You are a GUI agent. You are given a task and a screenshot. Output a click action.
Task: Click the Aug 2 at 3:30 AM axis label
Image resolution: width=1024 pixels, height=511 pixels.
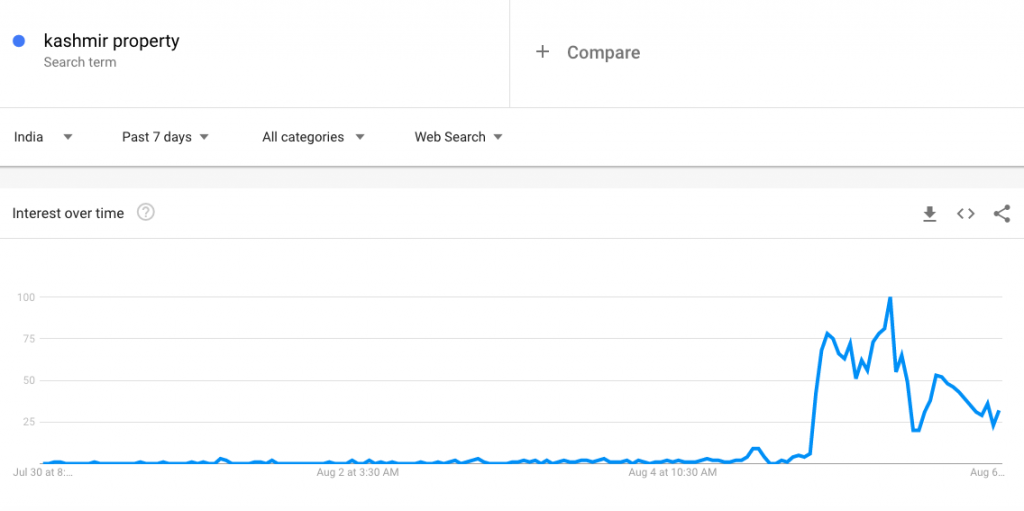click(357, 472)
